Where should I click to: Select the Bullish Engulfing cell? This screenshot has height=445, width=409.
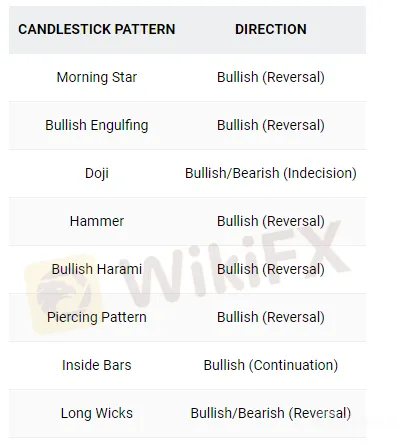click(97, 125)
